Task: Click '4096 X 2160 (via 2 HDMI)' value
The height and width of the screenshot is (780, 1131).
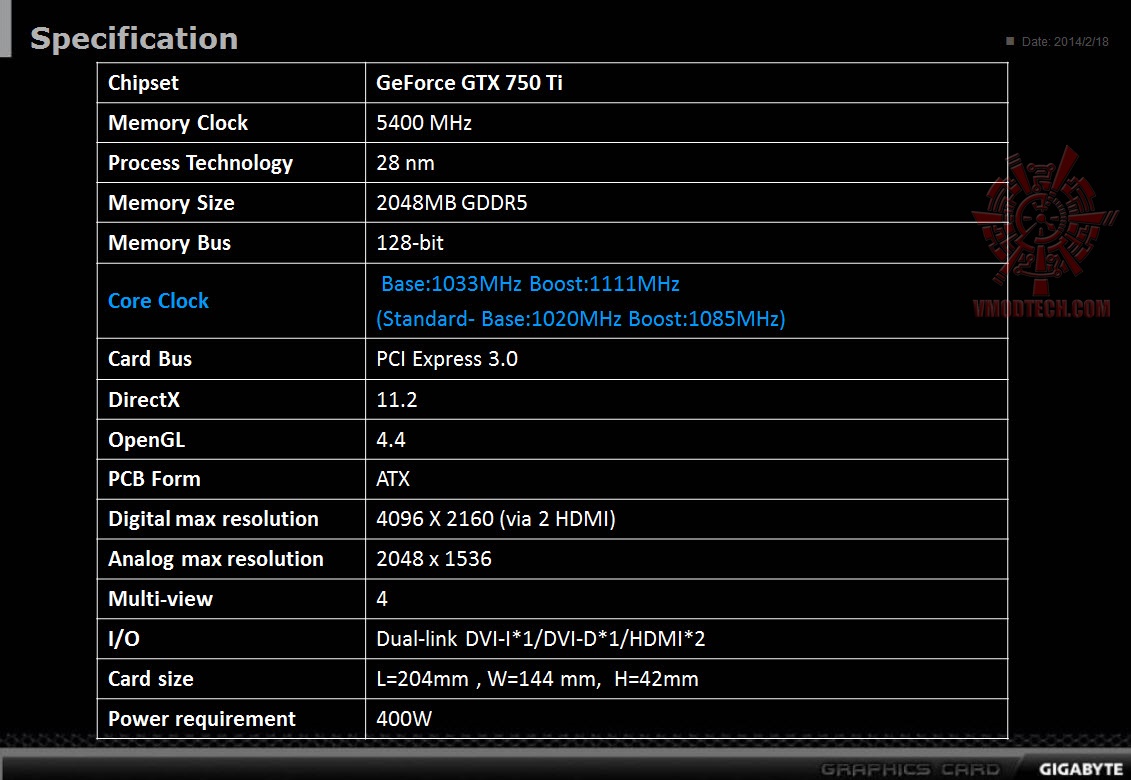Action: (x=496, y=519)
